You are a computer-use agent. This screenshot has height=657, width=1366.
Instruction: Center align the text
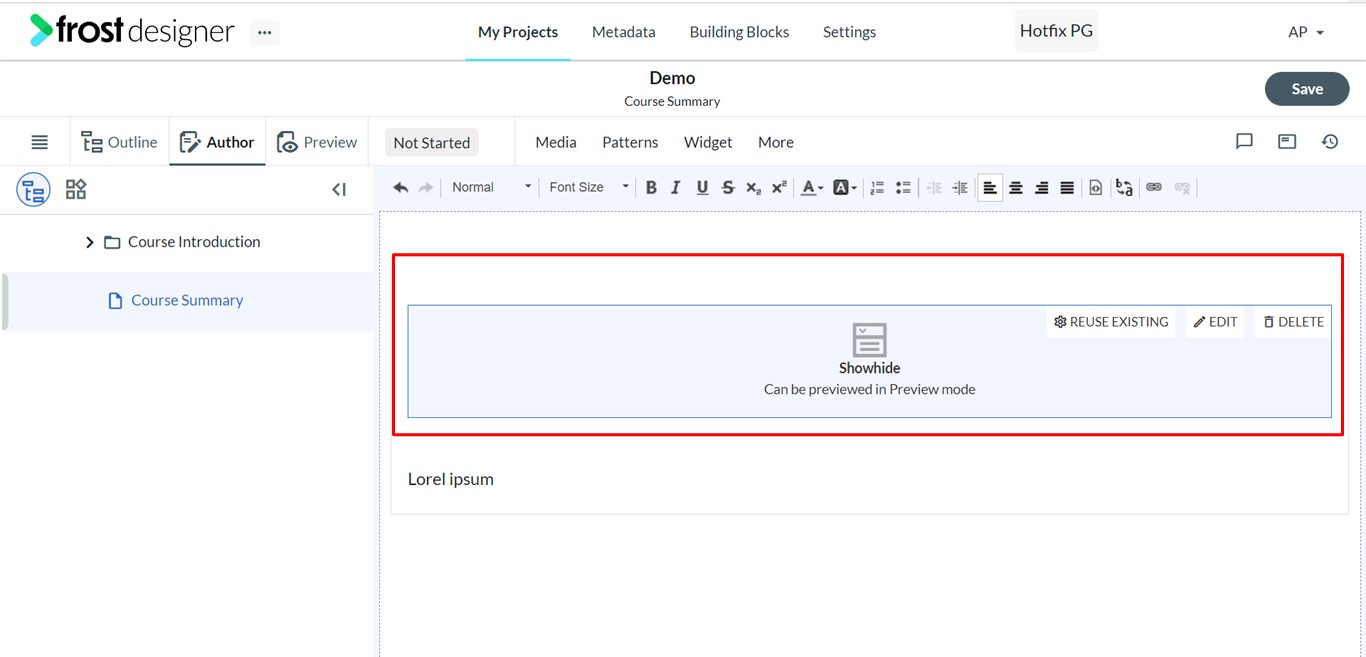pos(1016,187)
